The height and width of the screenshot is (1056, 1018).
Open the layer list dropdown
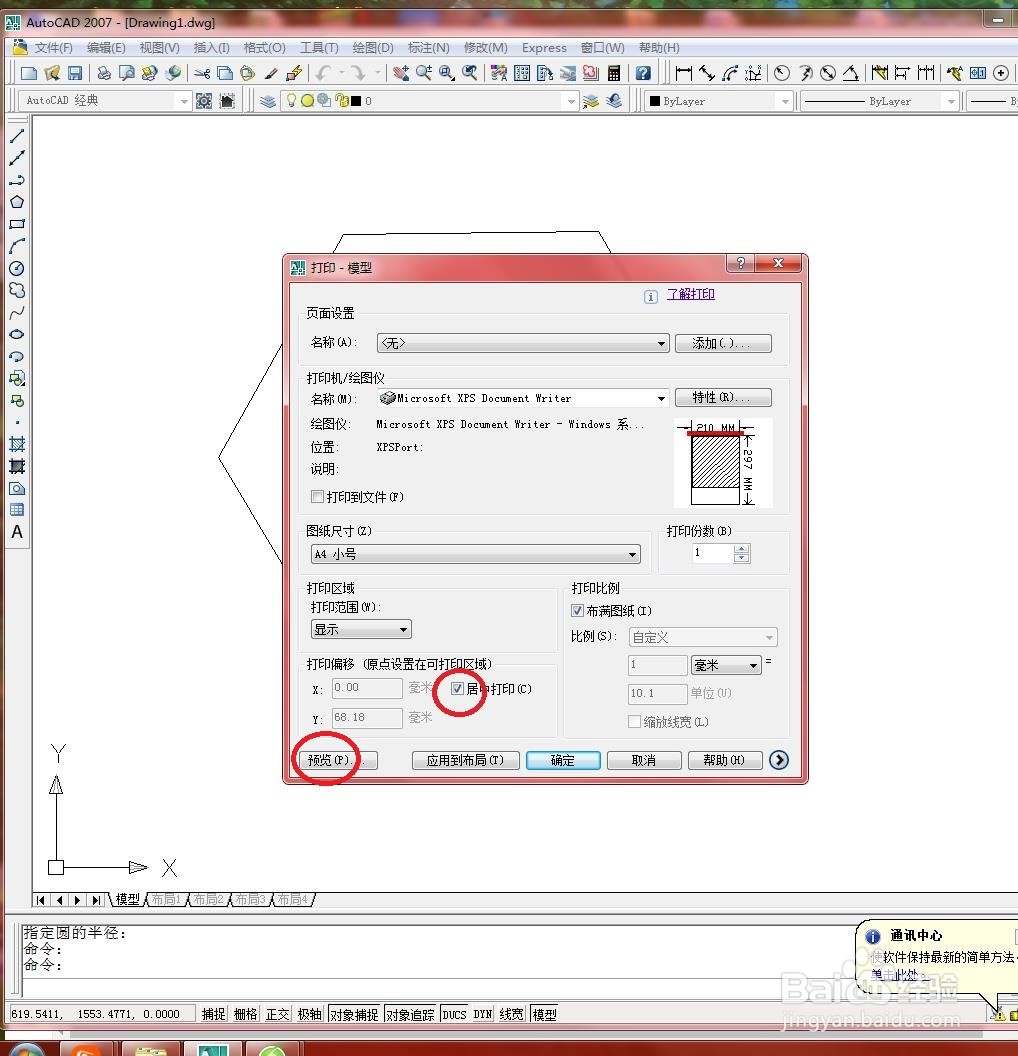(571, 101)
